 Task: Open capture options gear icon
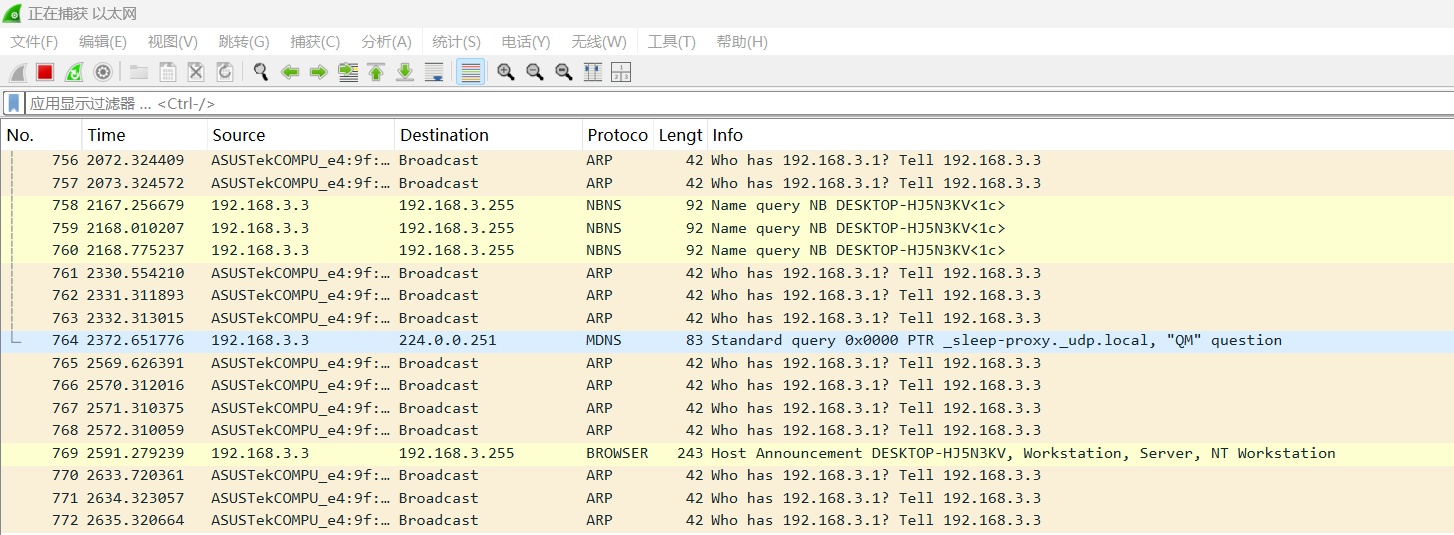pos(102,72)
